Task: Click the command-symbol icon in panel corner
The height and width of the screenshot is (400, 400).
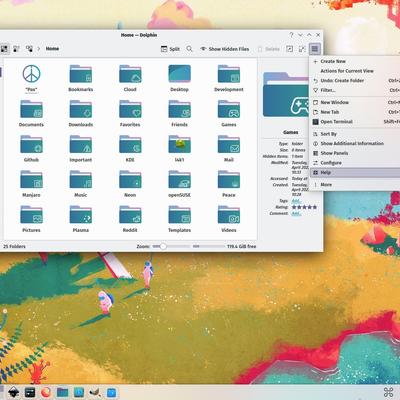Action: click(x=389, y=392)
